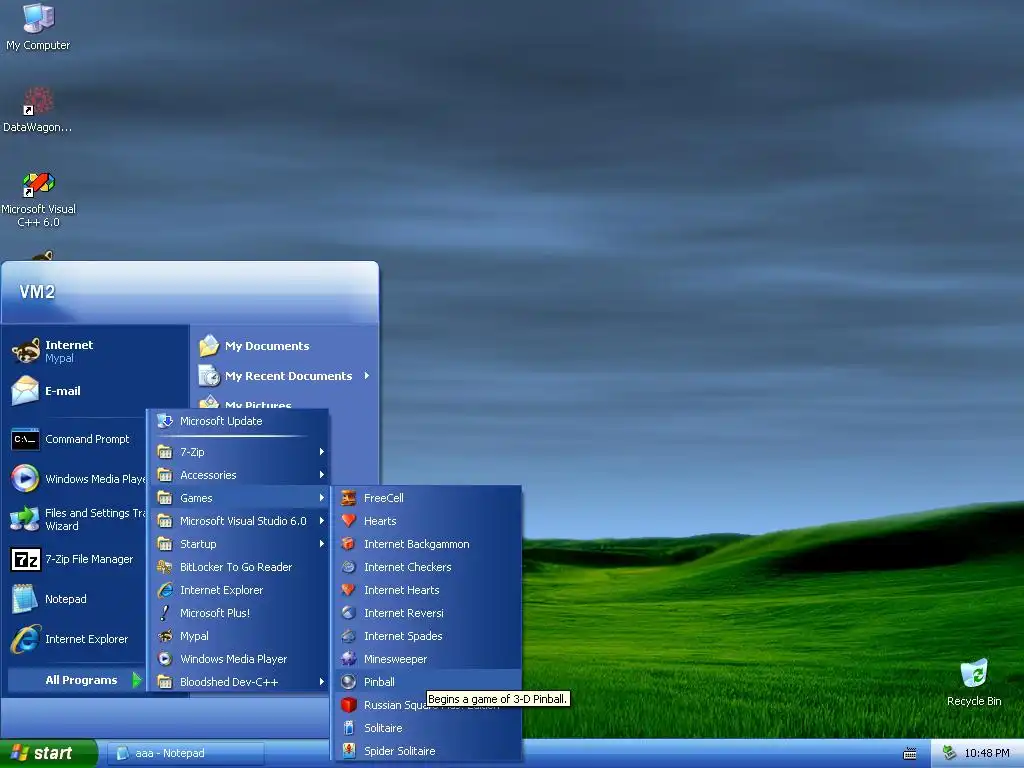
Task: Click the Internet Checkers icon
Action: pyautogui.click(x=349, y=567)
